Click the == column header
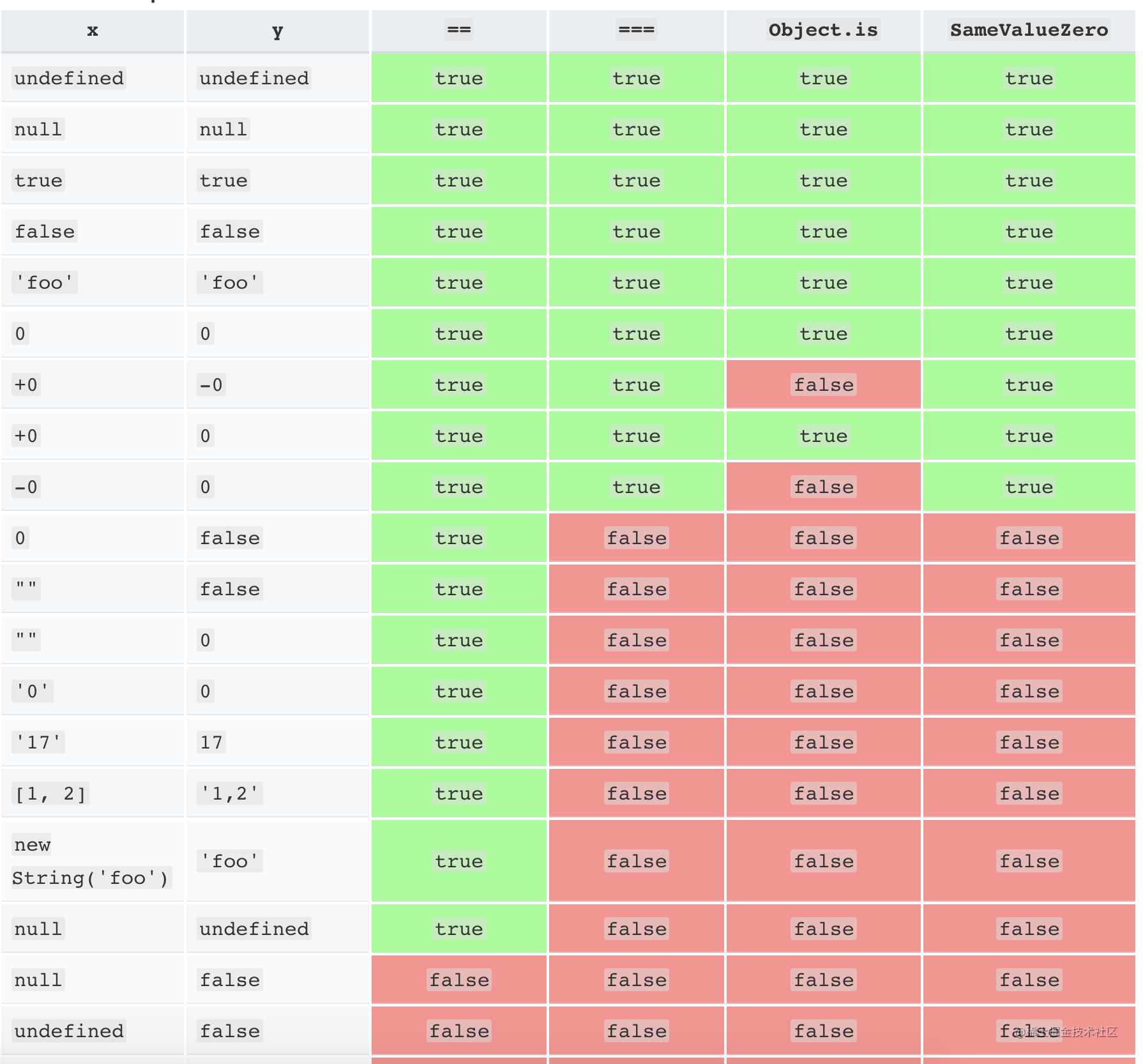Image resolution: width=1143 pixels, height=1064 pixels. tap(458, 31)
